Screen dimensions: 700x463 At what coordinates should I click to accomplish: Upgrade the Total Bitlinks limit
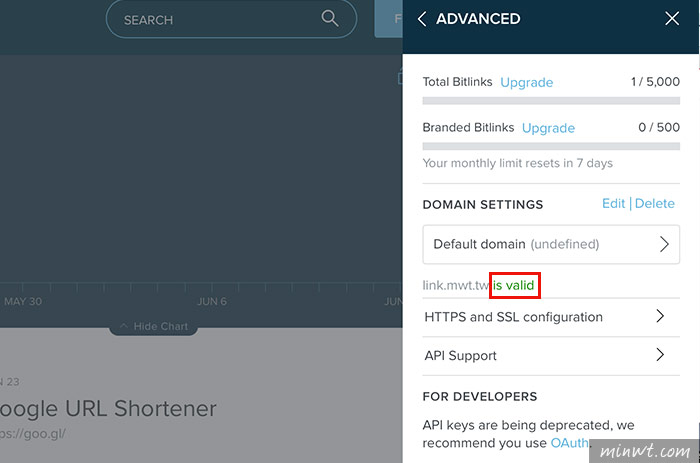(526, 83)
